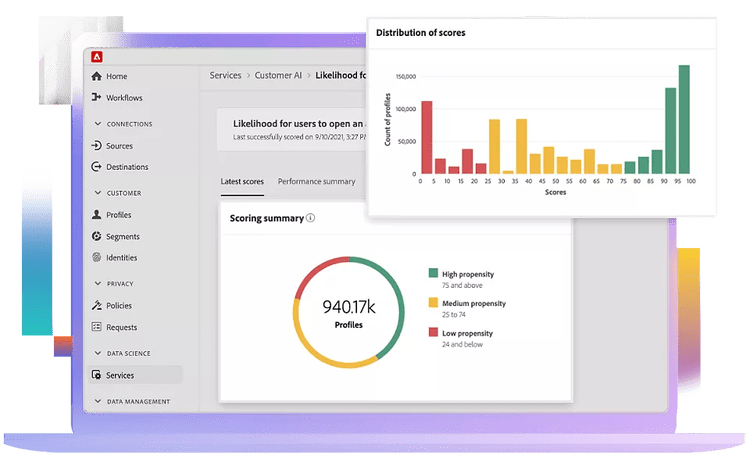Open Profiles label in sidebar

click(x=119, y=215)
